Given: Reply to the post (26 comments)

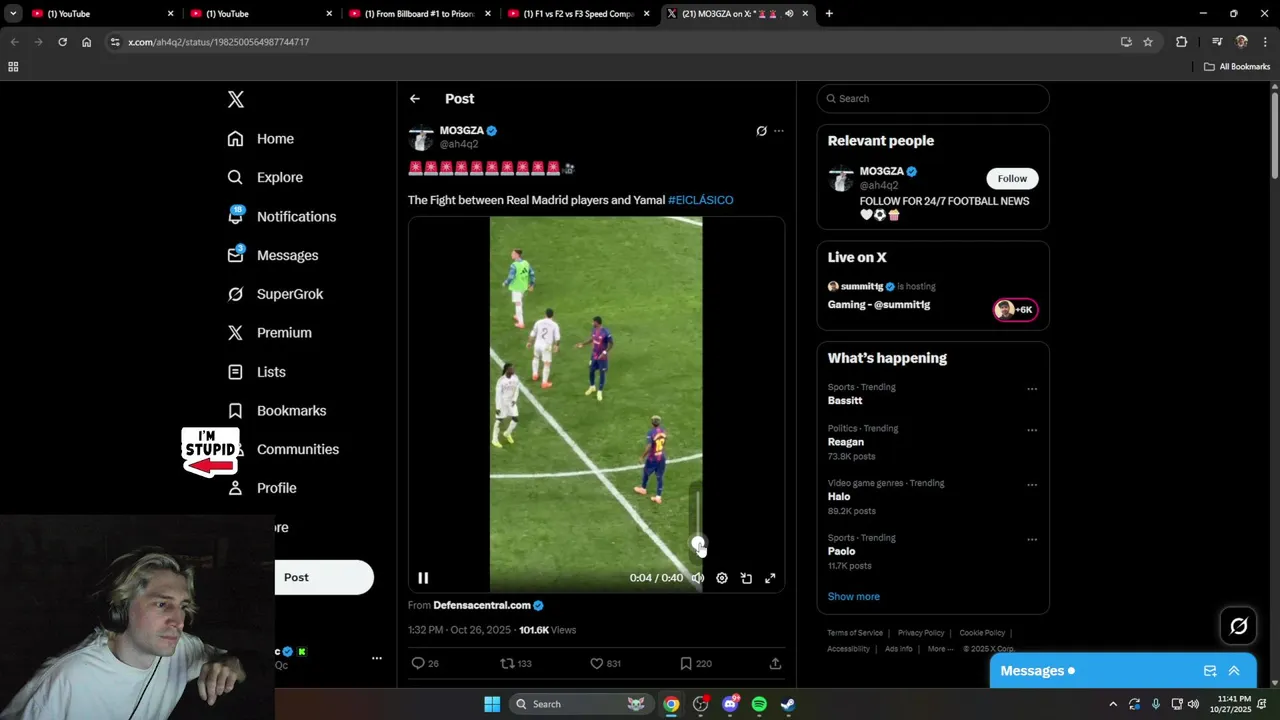Looking at the screenshot, I should coord(425,663).
